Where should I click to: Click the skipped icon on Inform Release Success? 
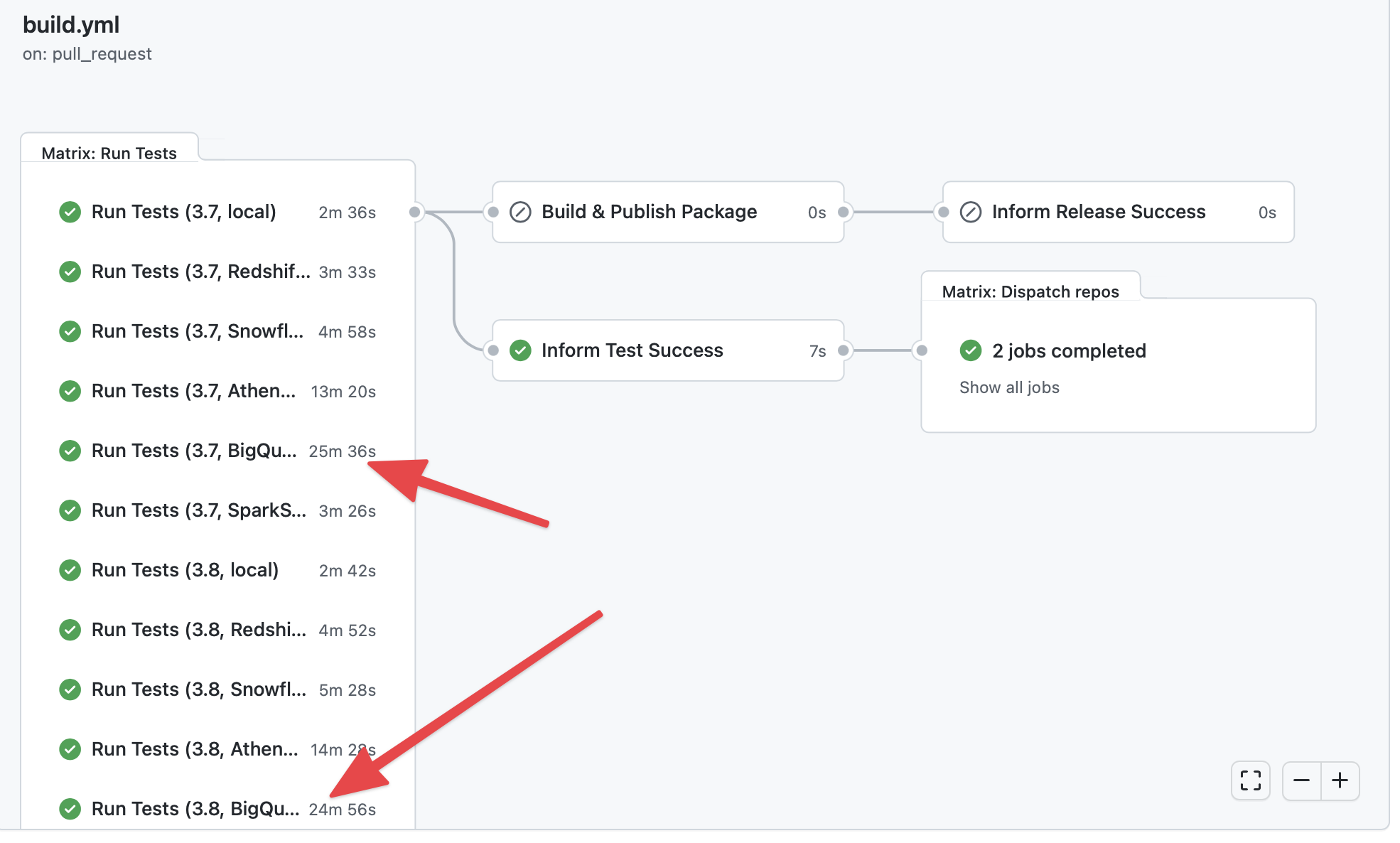pos(971,212)
